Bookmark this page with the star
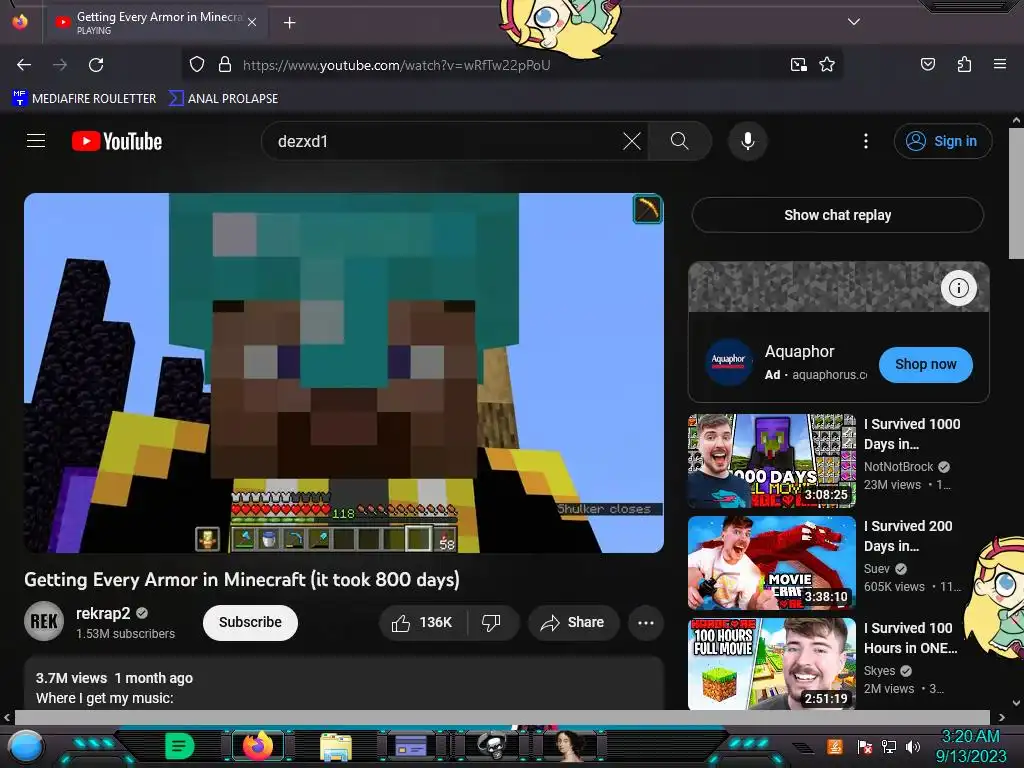 pyautogui.click(x=827, y=65)
